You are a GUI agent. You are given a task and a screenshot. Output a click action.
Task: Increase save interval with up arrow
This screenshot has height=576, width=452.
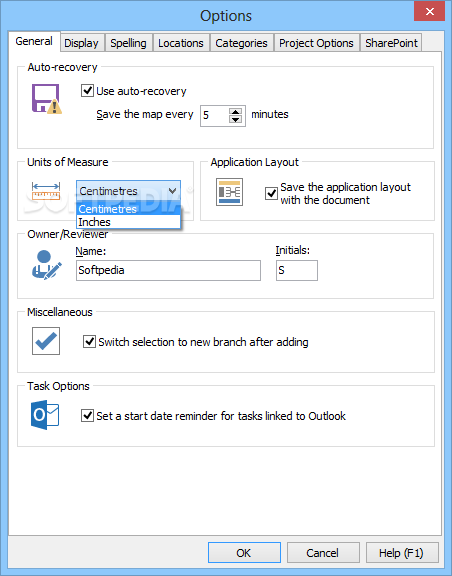point(235,111)
